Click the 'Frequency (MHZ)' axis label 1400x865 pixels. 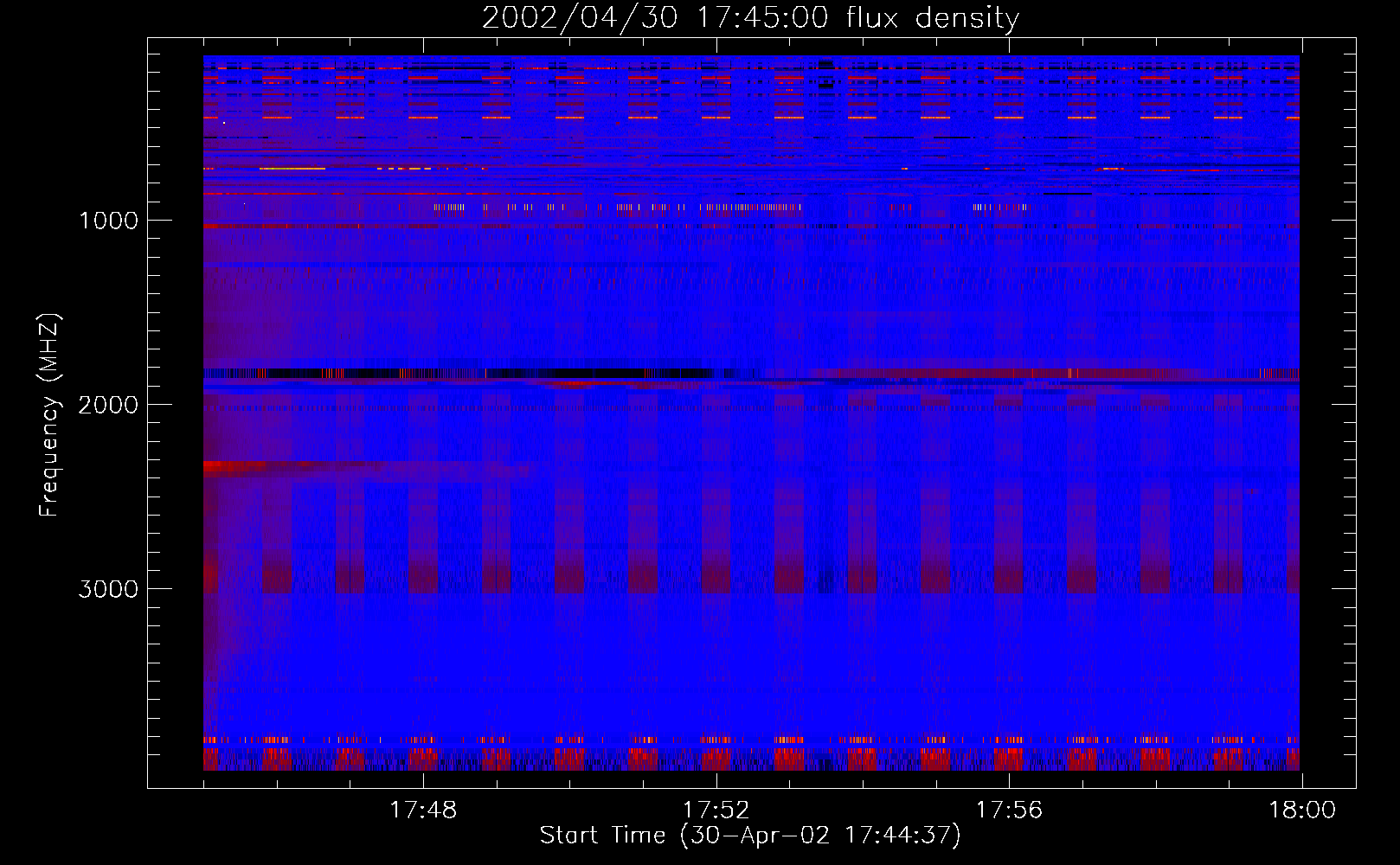49,414
